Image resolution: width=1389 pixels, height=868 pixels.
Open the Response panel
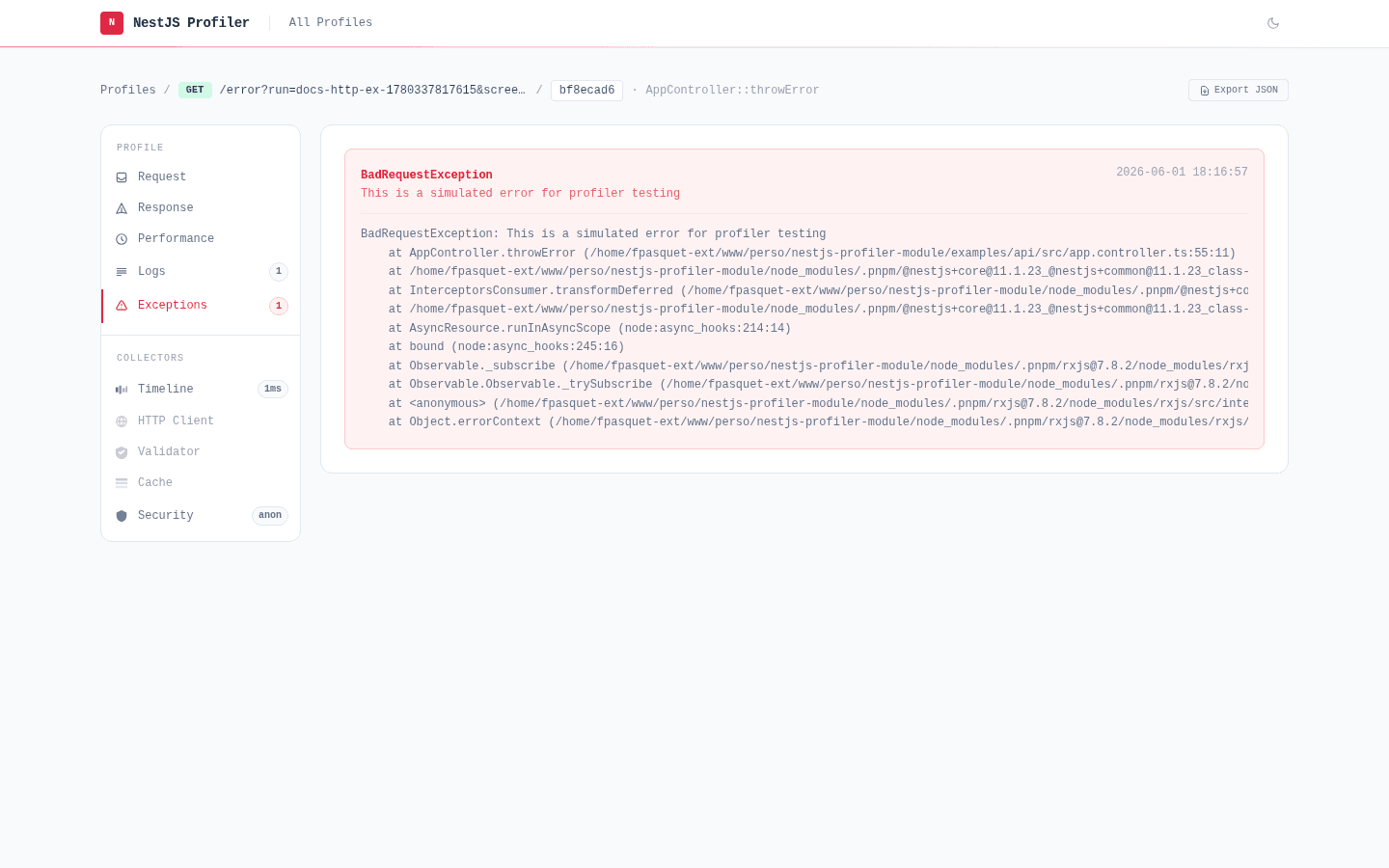pos(201,207)
